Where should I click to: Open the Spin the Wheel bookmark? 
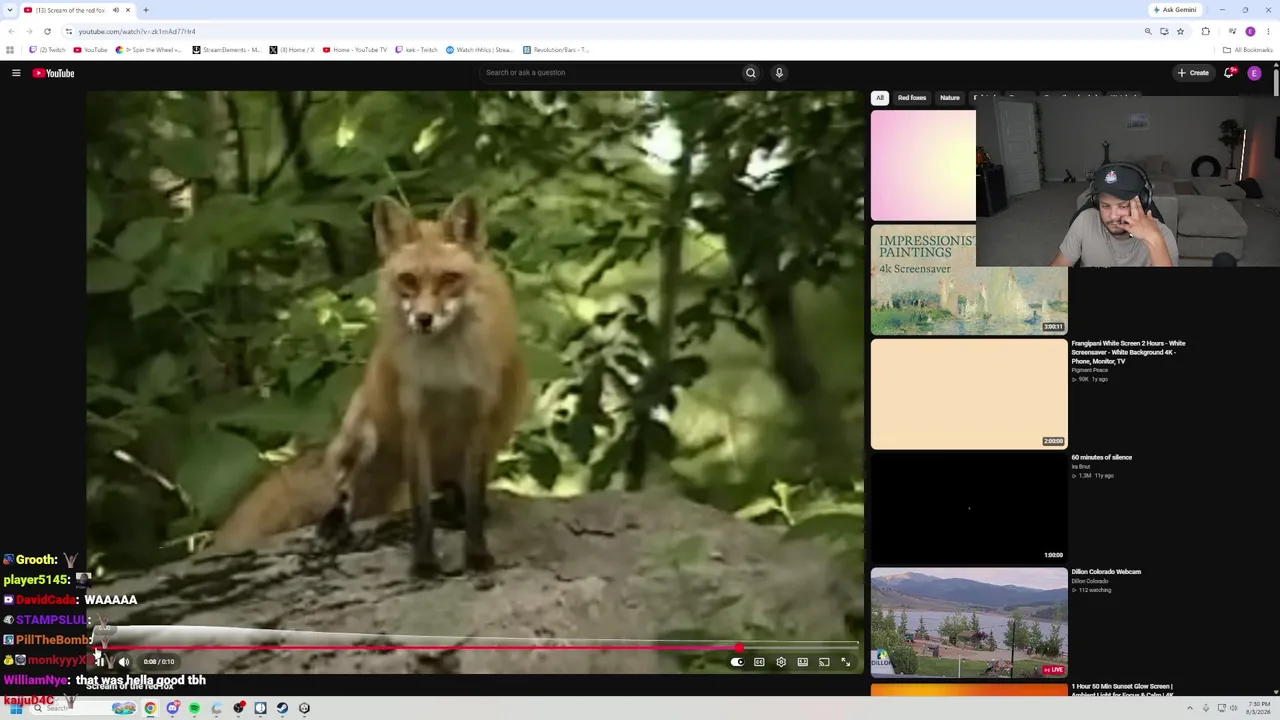click(x=149, y=50)
